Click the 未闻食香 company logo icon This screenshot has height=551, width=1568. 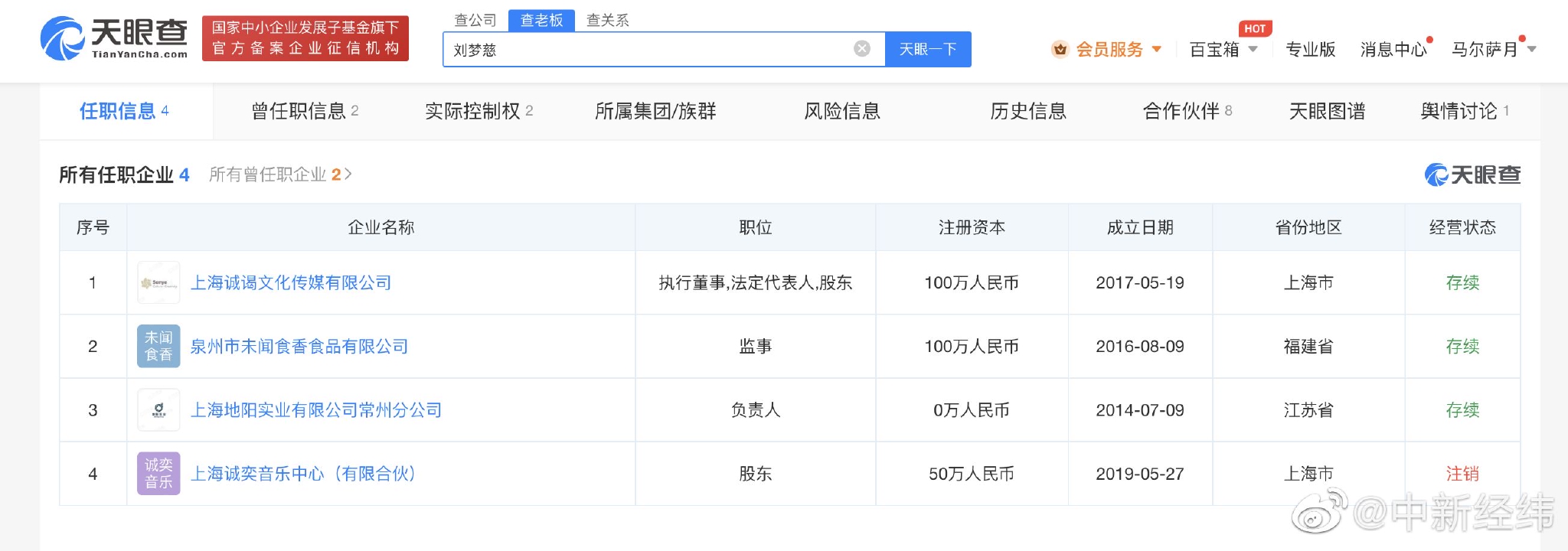coord(158,347)
